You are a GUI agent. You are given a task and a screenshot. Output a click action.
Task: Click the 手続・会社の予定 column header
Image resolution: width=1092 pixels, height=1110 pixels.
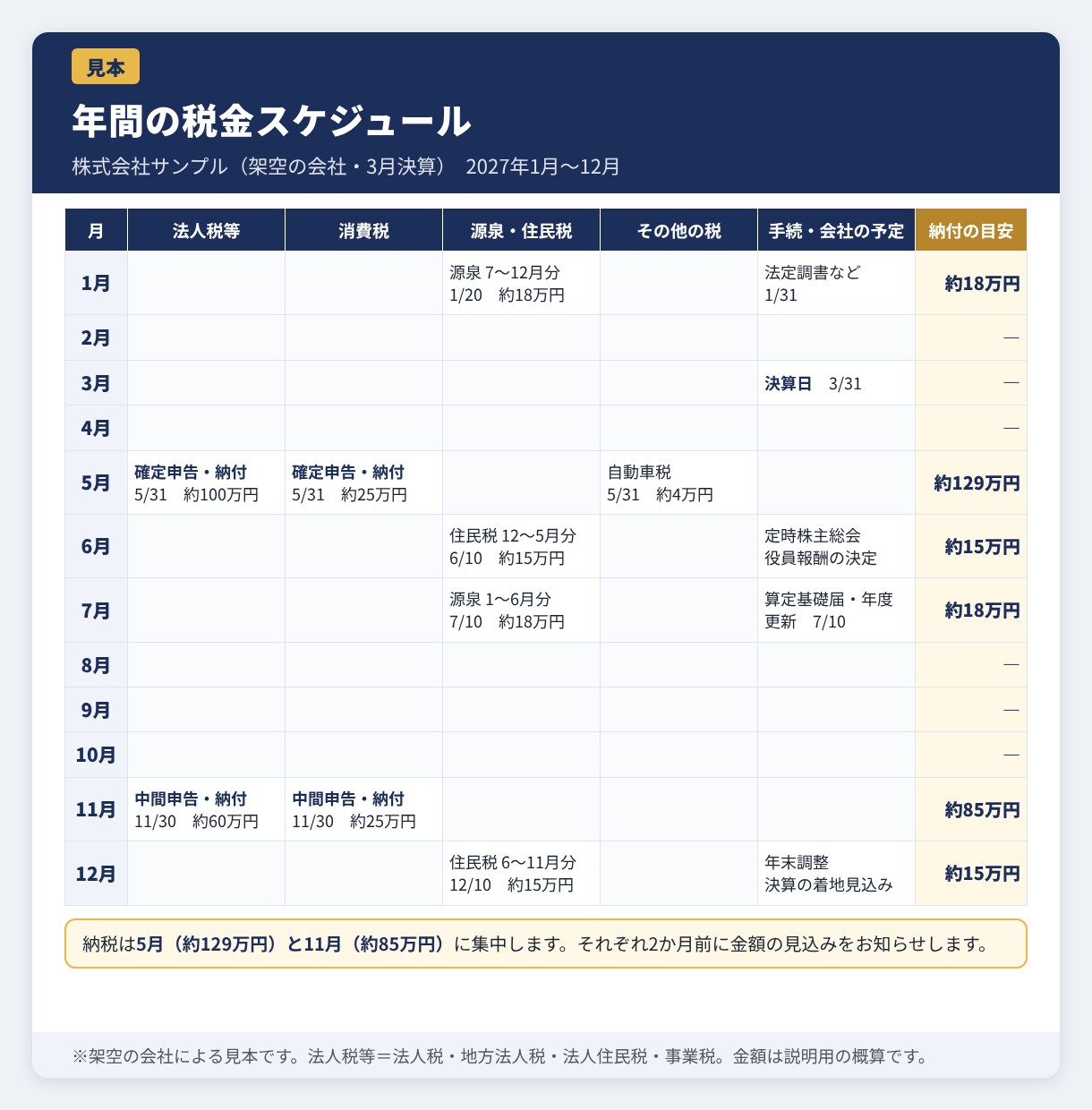click(836, 230)
